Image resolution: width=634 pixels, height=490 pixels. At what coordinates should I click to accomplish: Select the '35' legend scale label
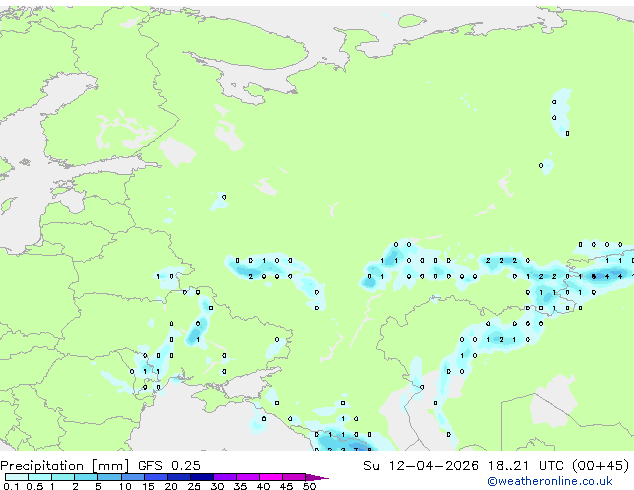[x=241, y=486]
